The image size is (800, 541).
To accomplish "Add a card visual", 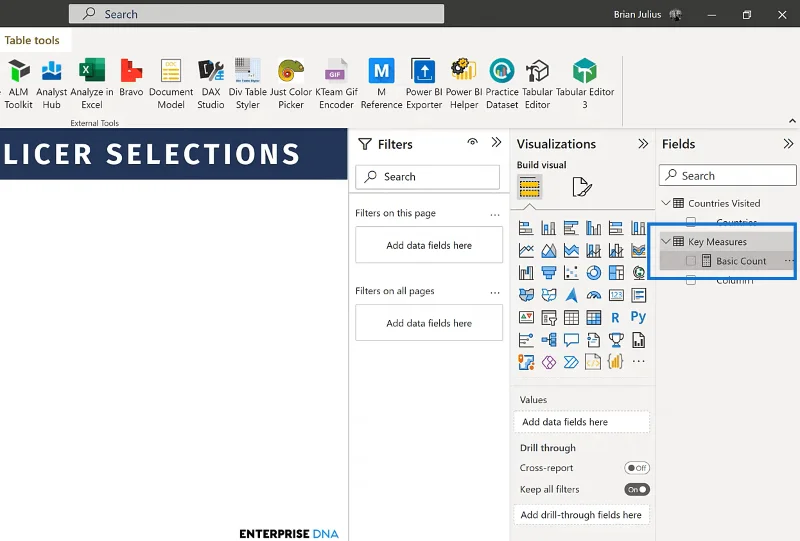I will click(x=616, y=295).
